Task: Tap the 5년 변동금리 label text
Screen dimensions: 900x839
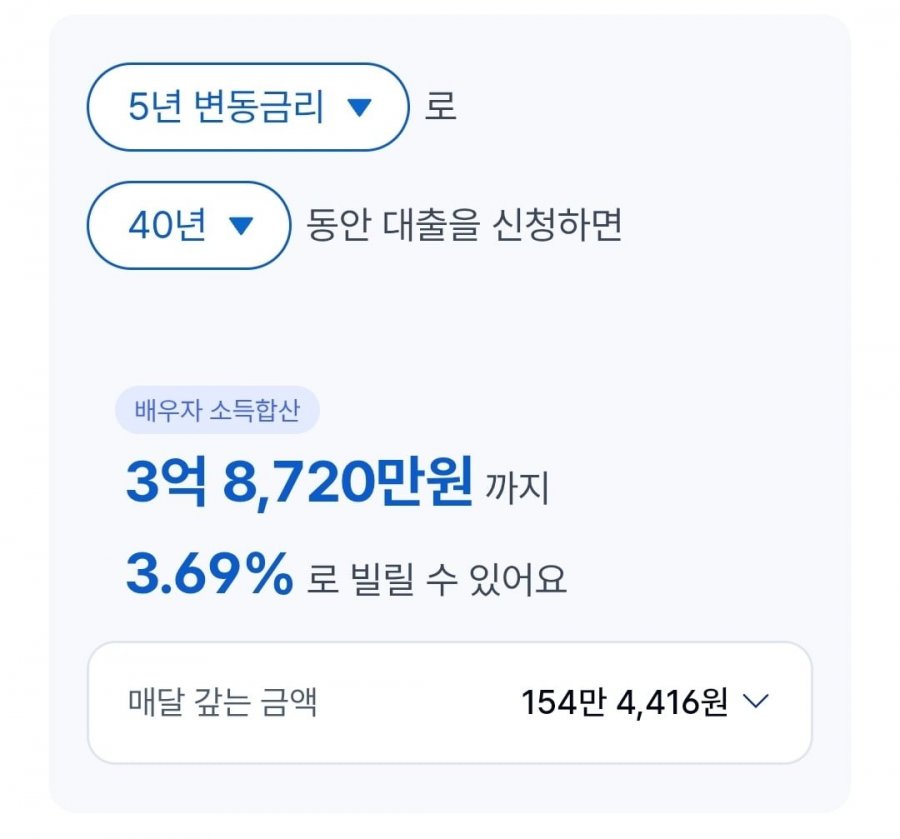Action: pos(226,107)
